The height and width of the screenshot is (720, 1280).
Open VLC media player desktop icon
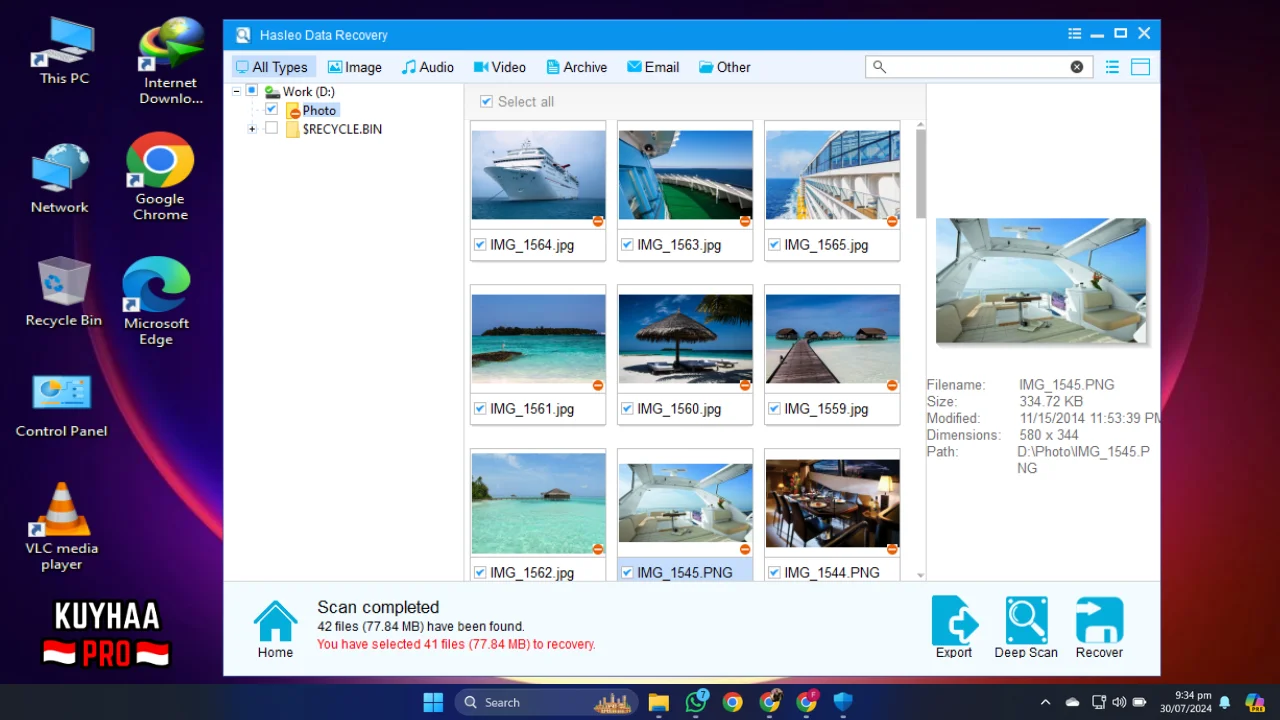62,527
